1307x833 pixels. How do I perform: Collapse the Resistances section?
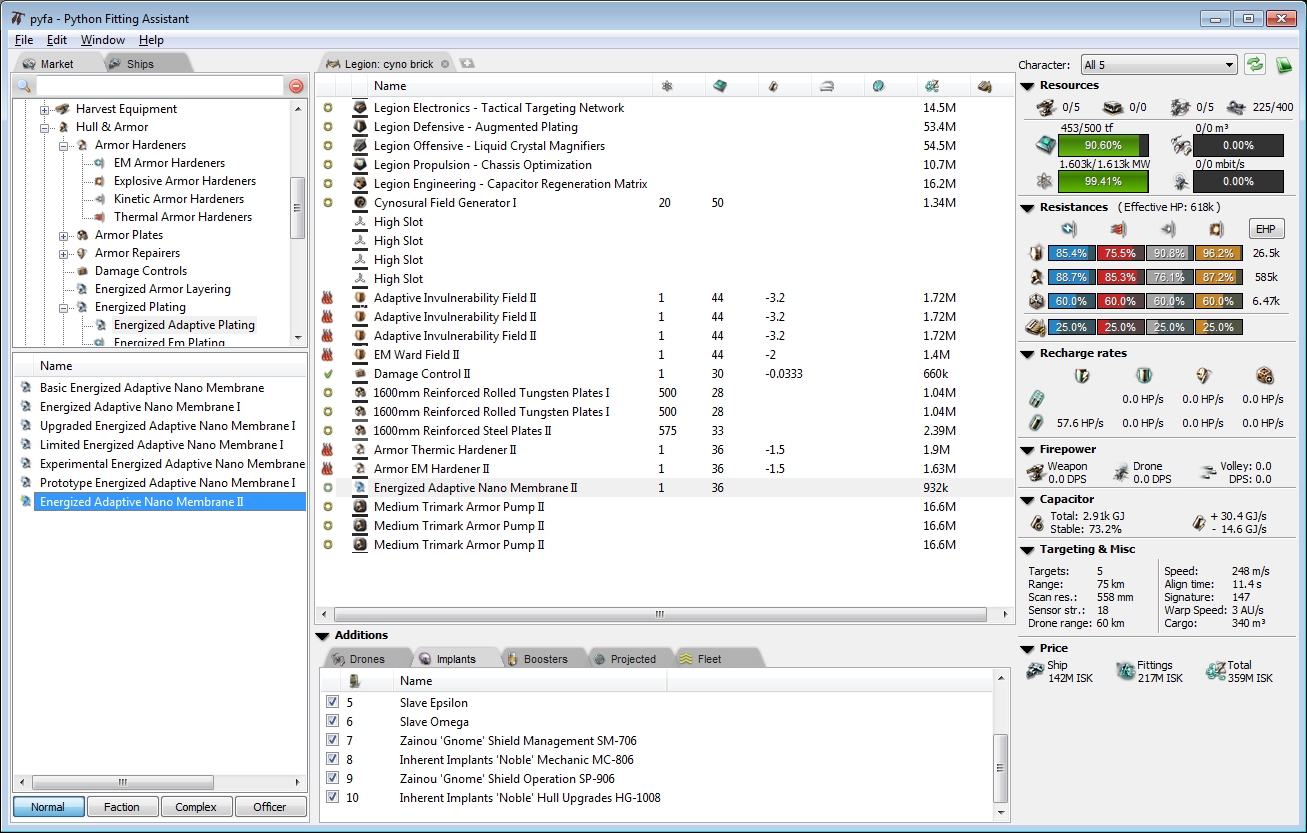(1027, 207)
